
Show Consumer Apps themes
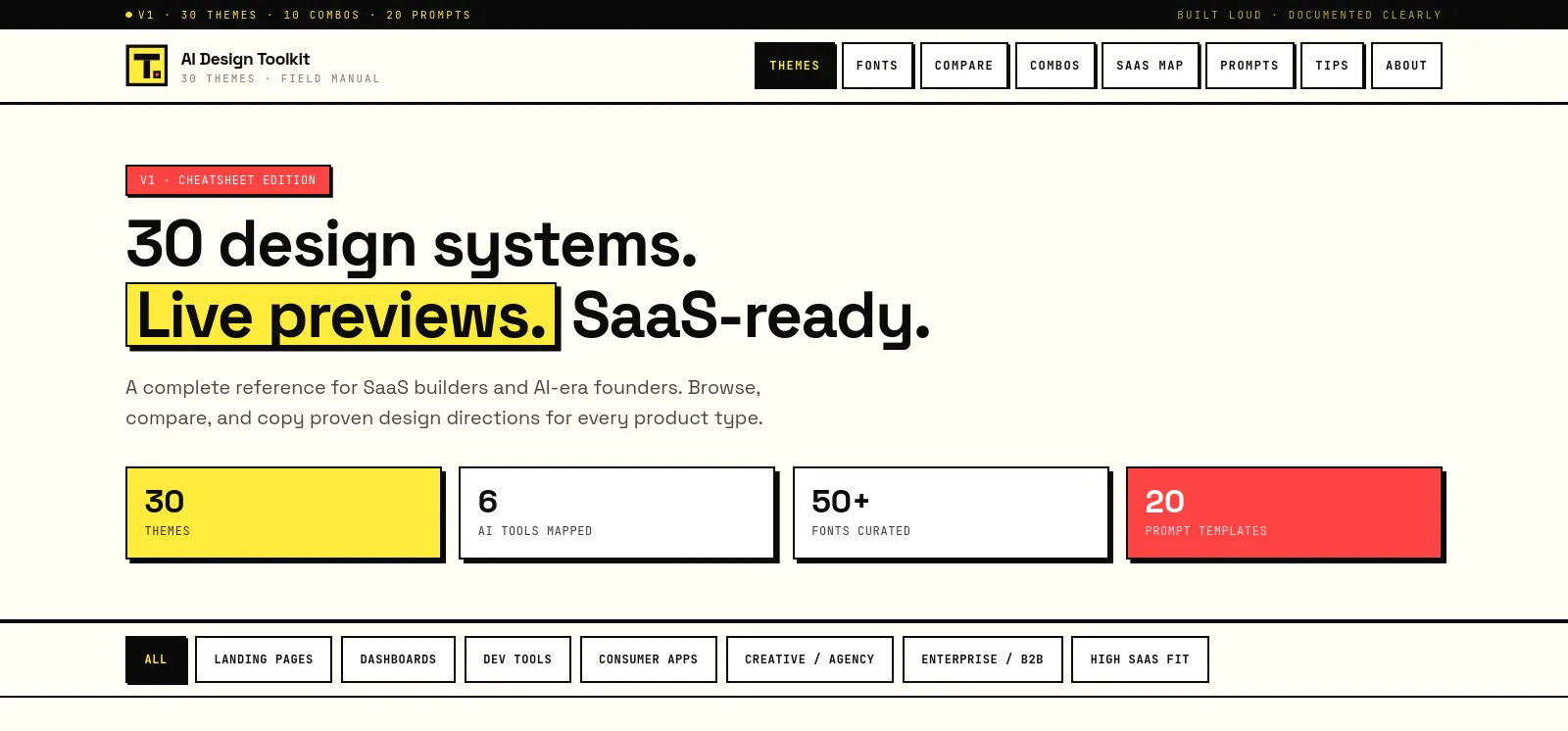[x=649, y=659]
